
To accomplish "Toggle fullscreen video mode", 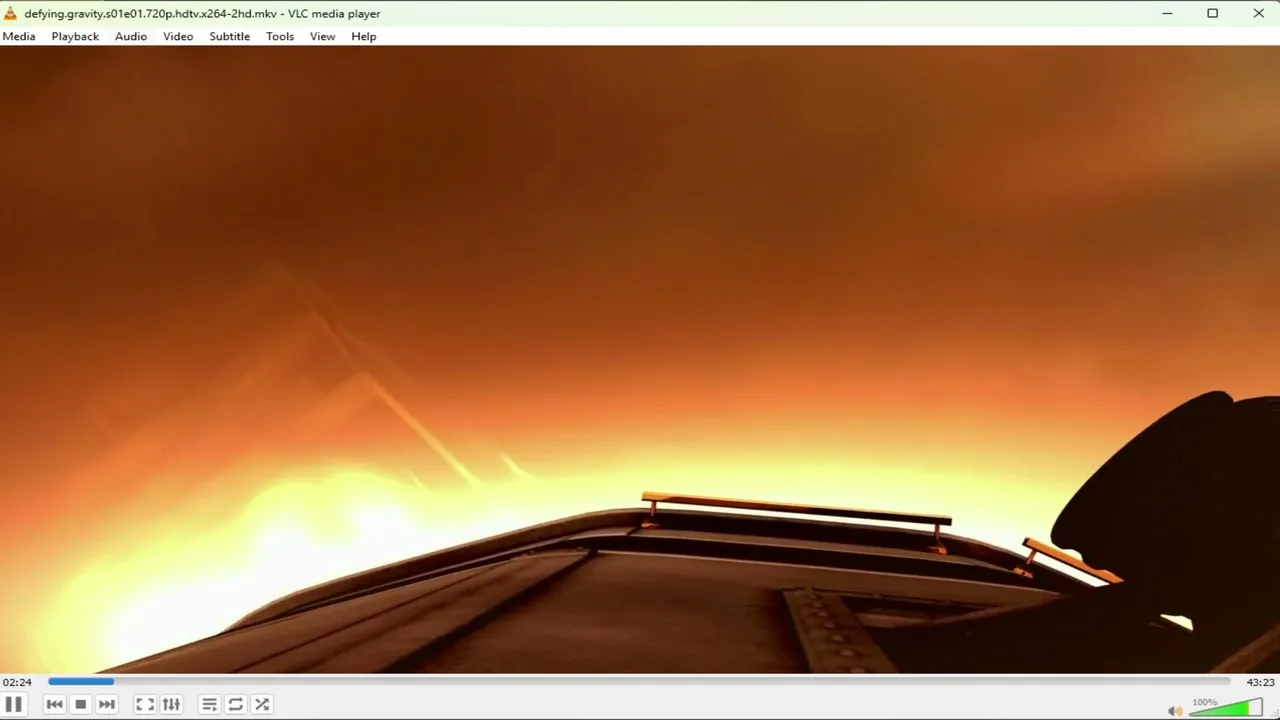I will [x=145, y=705].
